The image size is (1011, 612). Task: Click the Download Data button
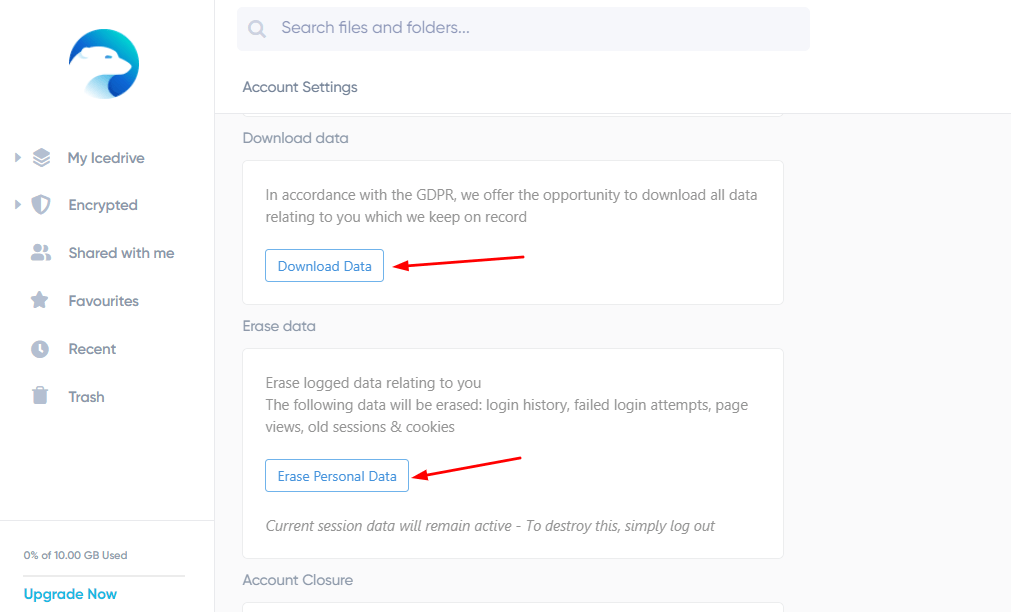pyautogui.click(x=324, y=265)
